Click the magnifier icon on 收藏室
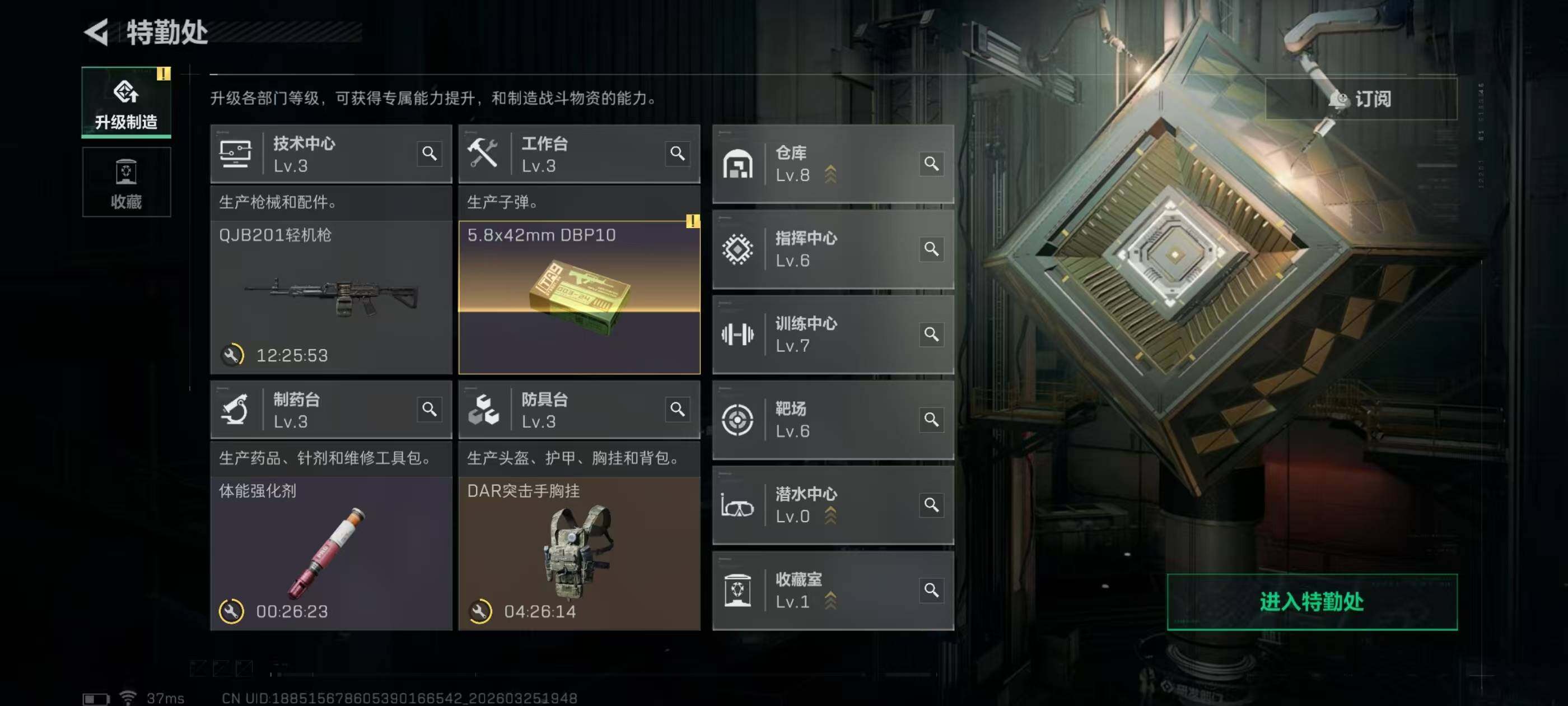 pos(931,589)
